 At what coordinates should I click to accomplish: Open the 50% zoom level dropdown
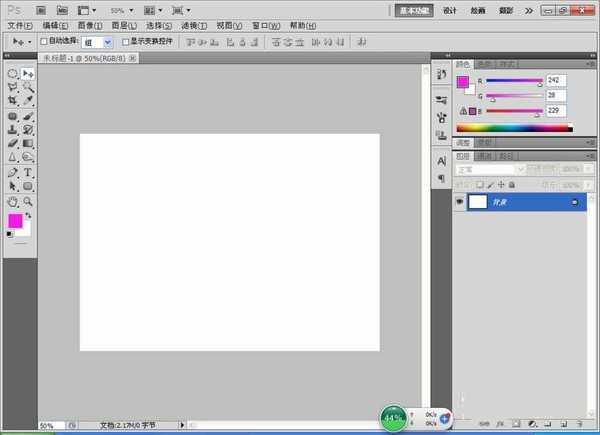click(x=121, y=9)
